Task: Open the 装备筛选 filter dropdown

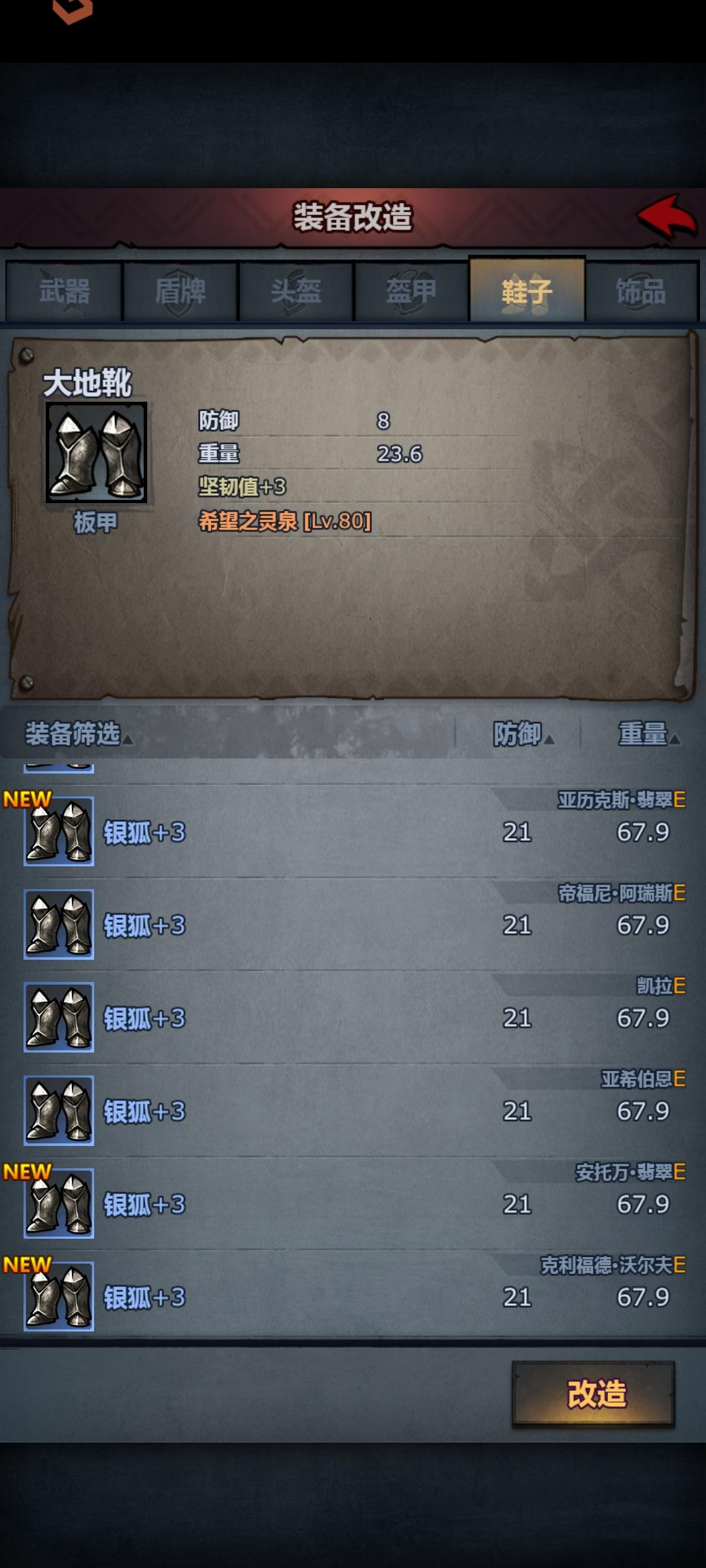Action: click(x=78, y=734)
